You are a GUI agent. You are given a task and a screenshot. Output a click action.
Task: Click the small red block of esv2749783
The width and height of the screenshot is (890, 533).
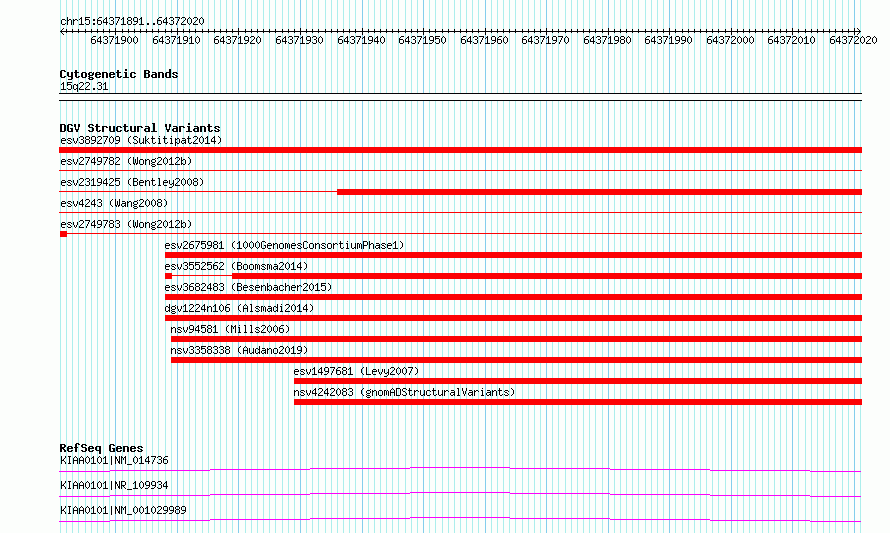pyautogui.click(x=64, y=234)
